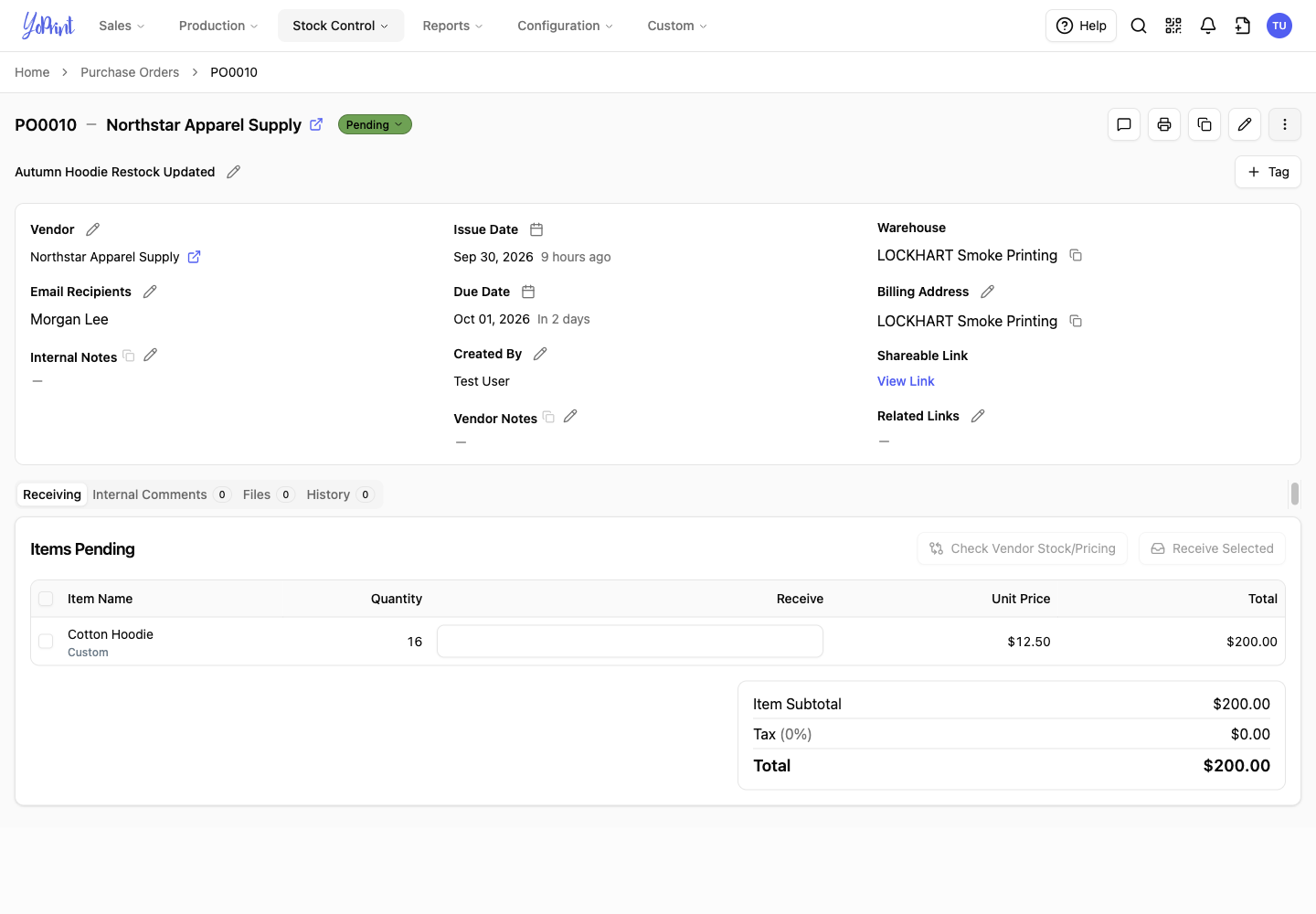Open Issue Date calendar picker

536,229
